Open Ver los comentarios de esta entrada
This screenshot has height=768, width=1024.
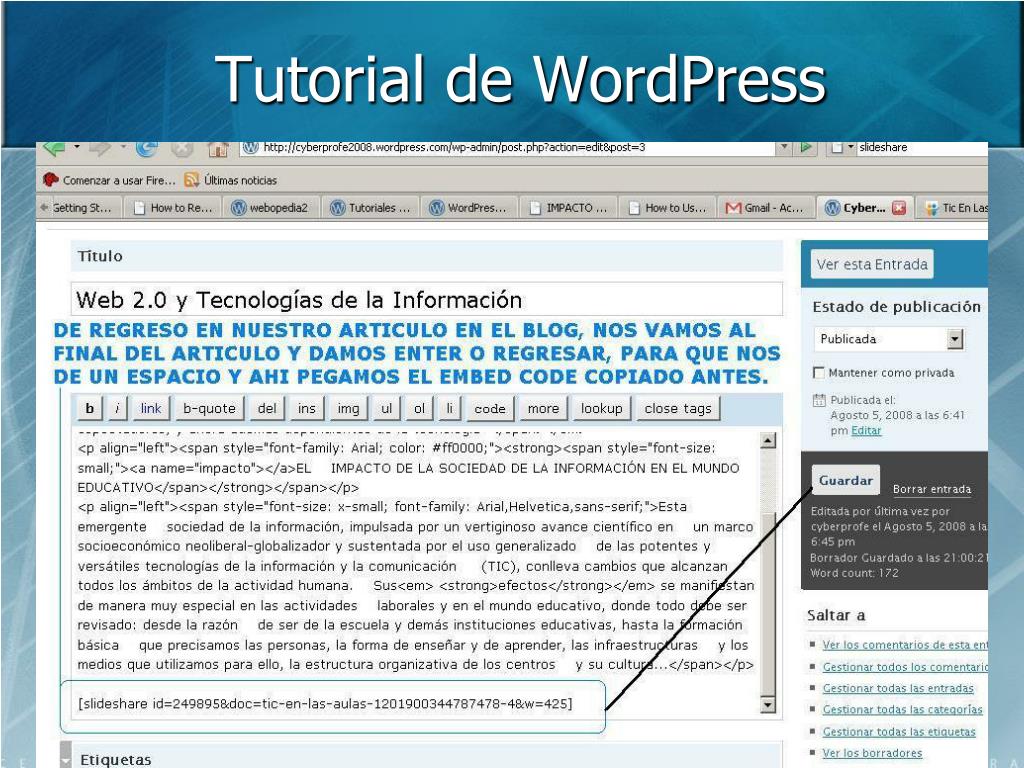click(904, 645)
